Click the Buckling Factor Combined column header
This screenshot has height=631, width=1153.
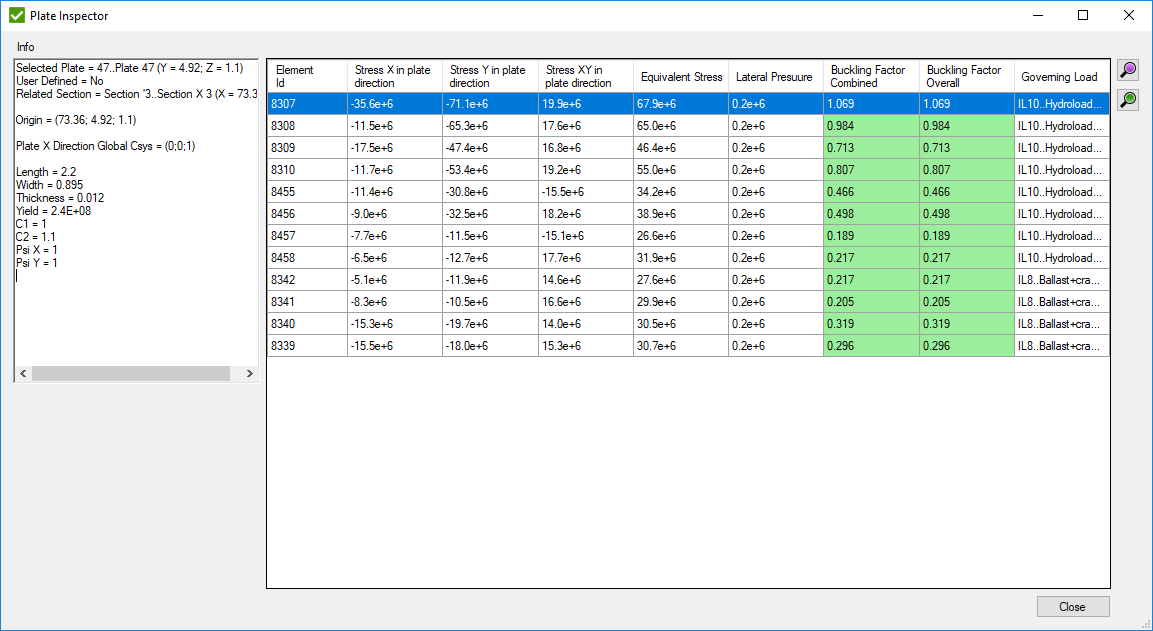coord(871,76)
